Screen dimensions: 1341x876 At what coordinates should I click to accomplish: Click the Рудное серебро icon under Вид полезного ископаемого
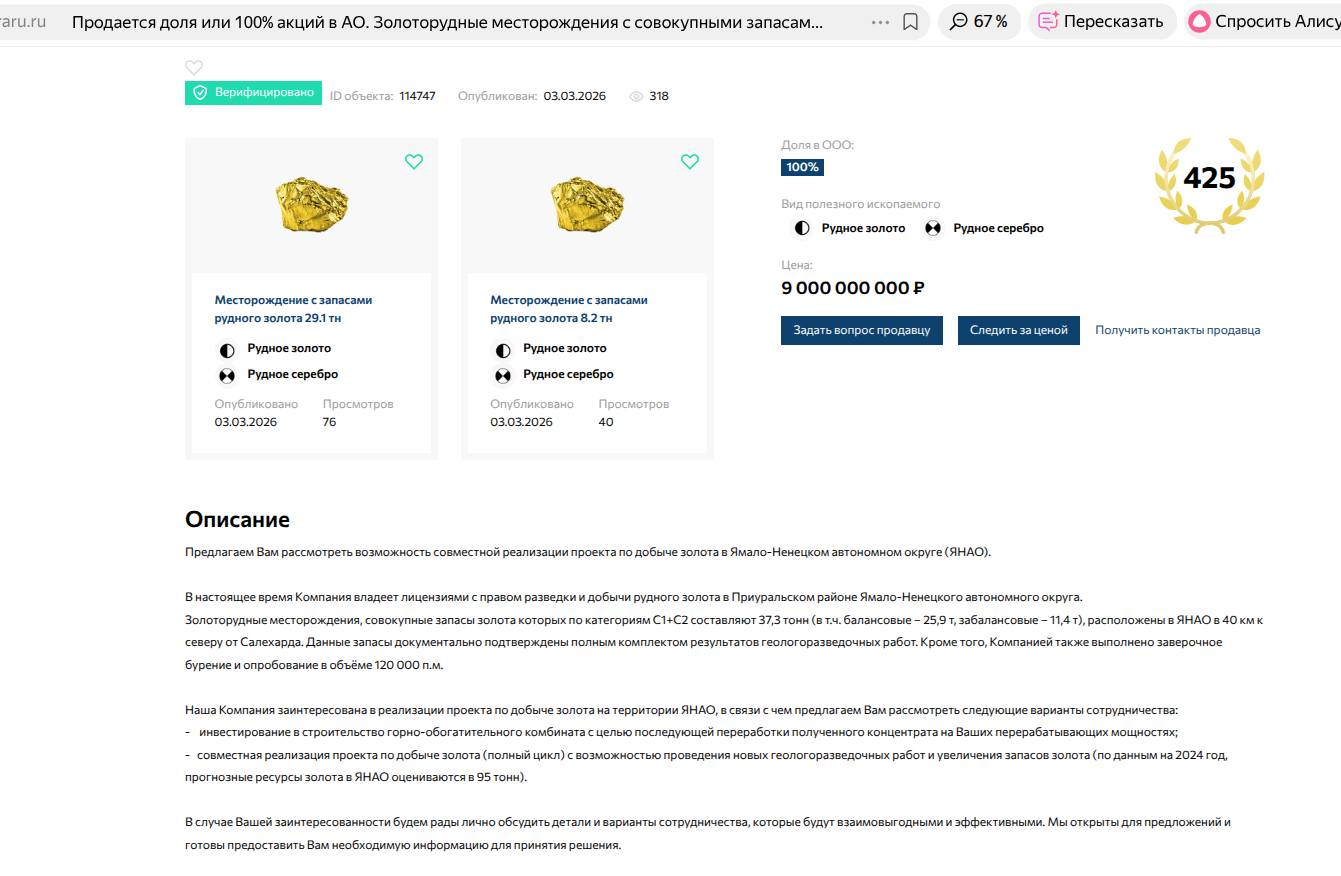(933, 229)
